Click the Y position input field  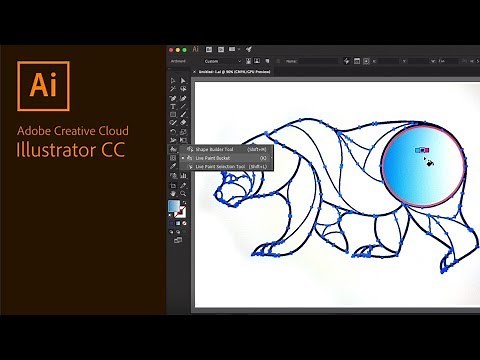tap(419, 61)
